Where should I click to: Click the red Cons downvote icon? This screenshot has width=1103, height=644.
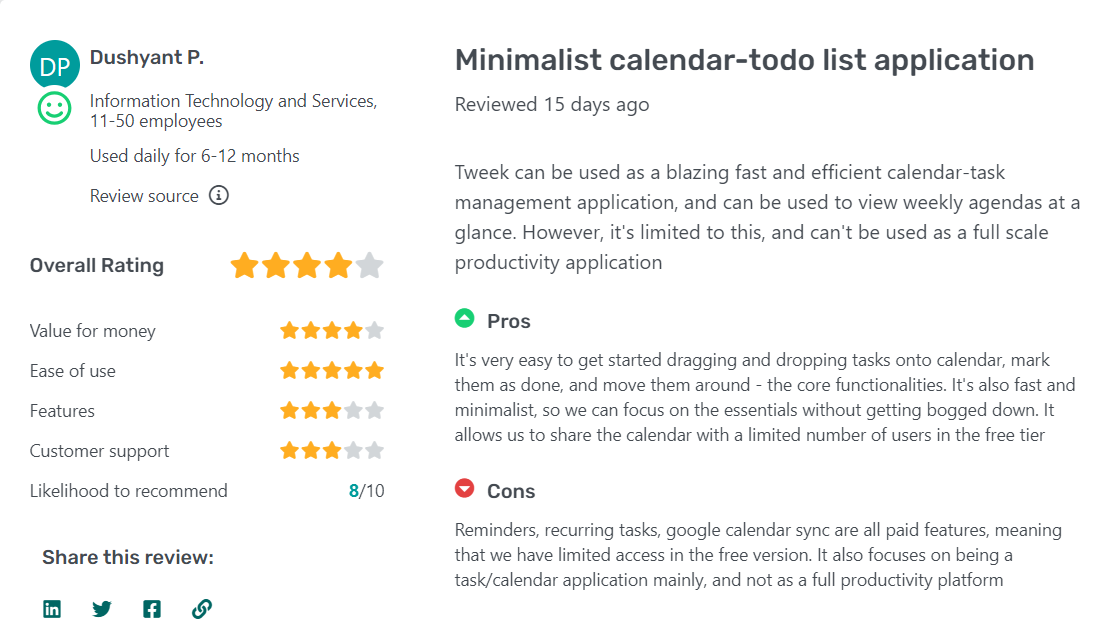[x=465, y=489]
